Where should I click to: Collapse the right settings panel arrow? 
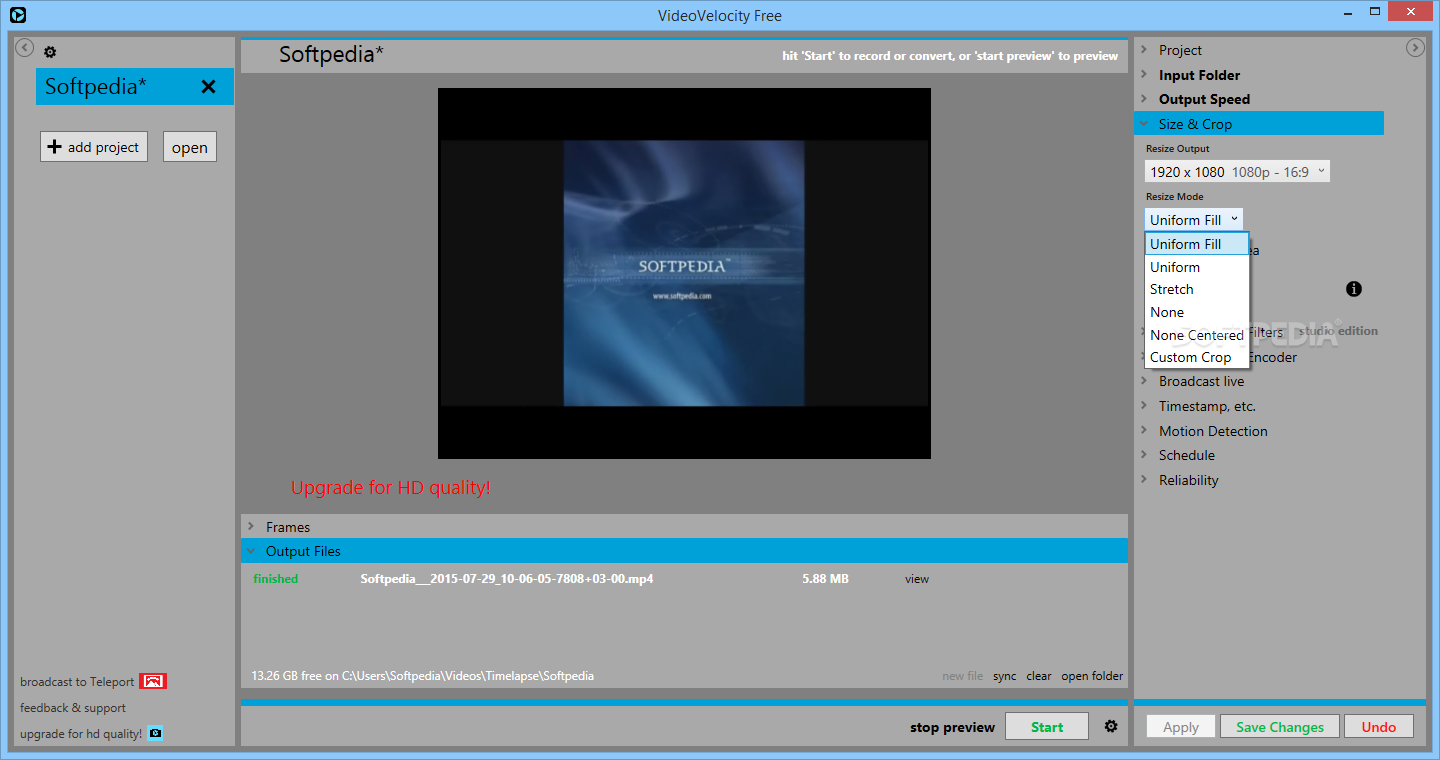tap(1415, 47)
